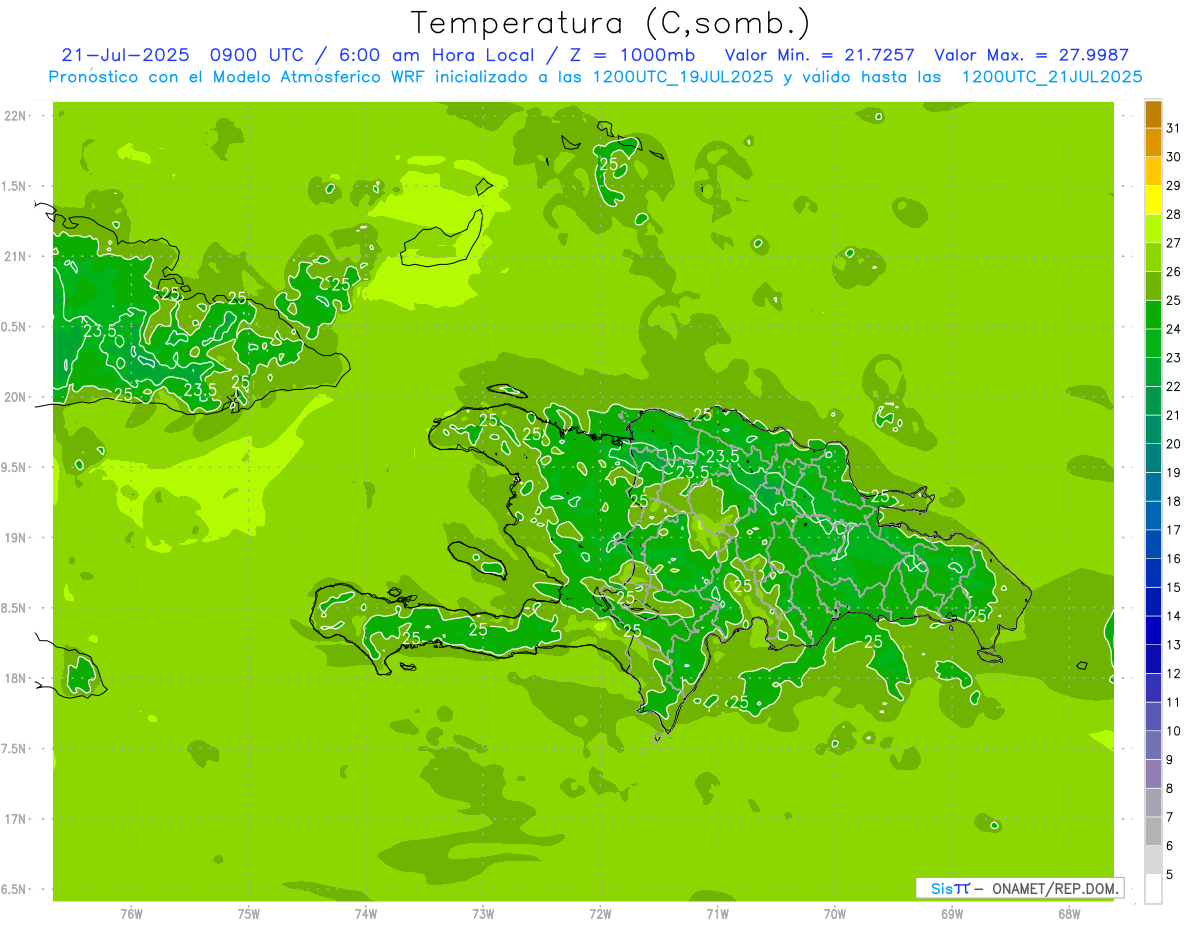Click colorbar swatch between 30 and 31
Viewport: 1200px width, 927px height.
[x=1153, y=142]
